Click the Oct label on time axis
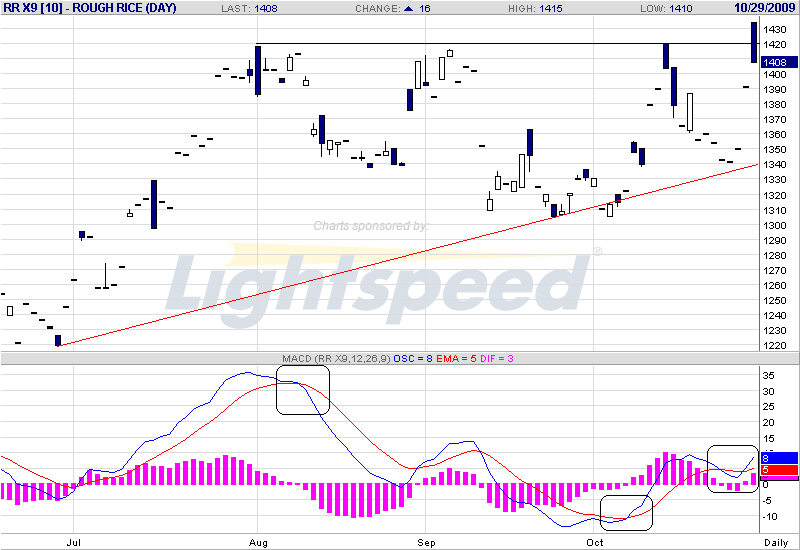Viewport: 800px width, 550px height. coord(594,542)
